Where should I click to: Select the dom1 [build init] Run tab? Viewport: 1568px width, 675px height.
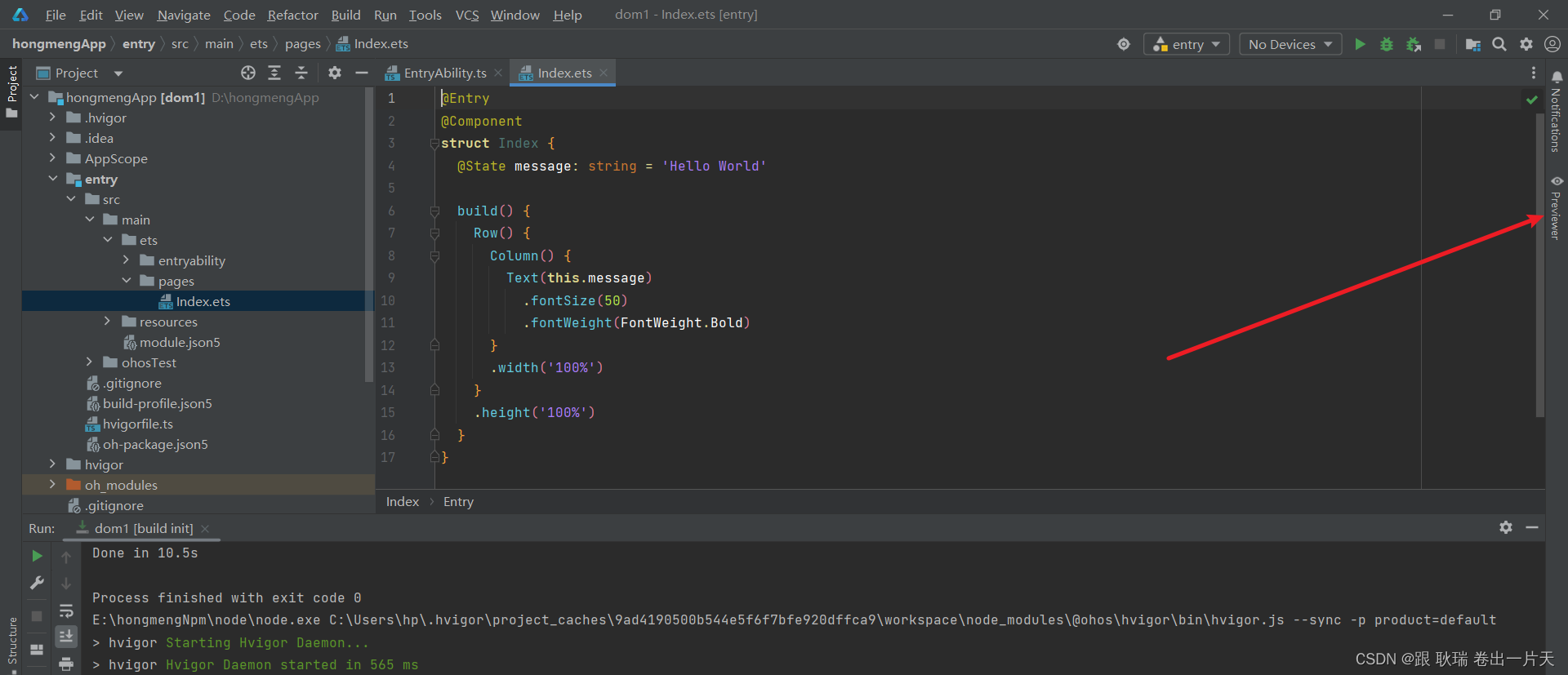point(144,528)
